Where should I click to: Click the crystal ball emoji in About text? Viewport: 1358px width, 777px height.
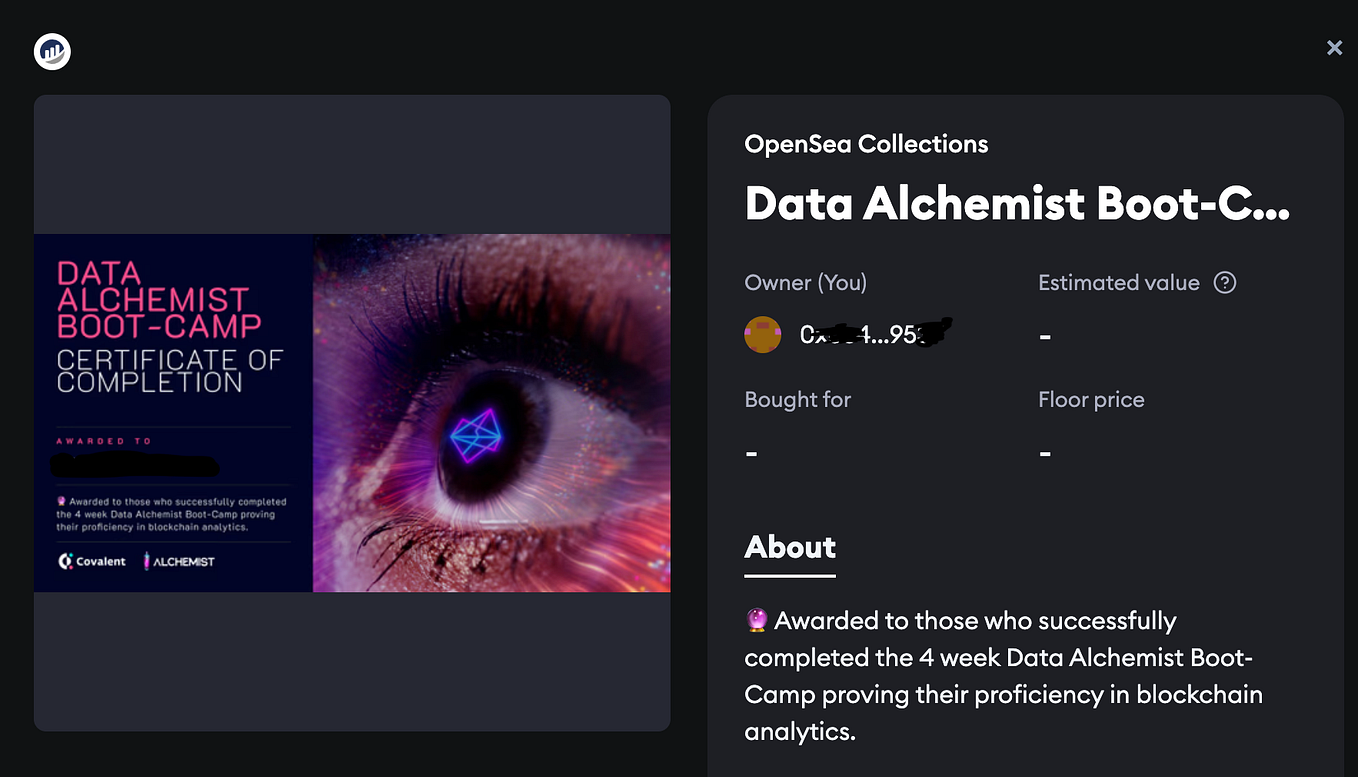pos(757,621)
